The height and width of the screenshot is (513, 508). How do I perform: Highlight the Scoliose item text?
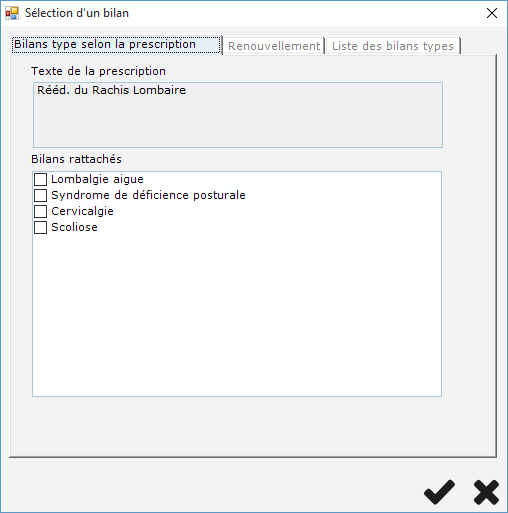tap(74, 227)
